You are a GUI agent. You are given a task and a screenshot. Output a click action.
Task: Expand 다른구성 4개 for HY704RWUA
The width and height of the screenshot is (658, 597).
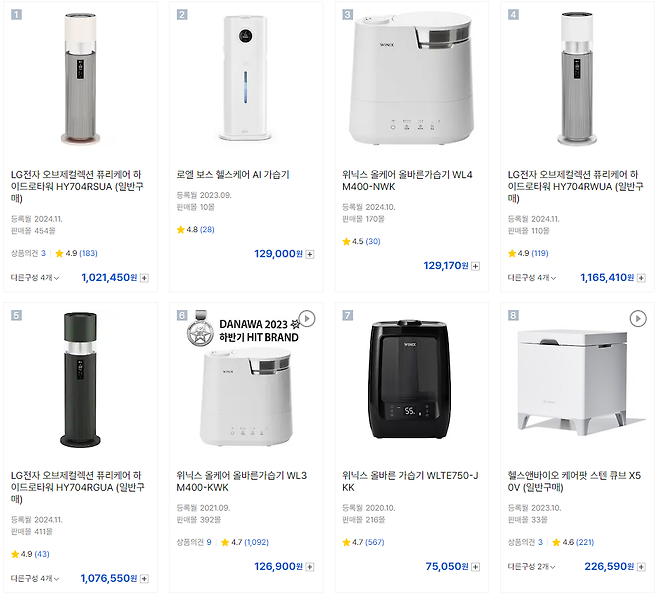click(x=531, y=278)
